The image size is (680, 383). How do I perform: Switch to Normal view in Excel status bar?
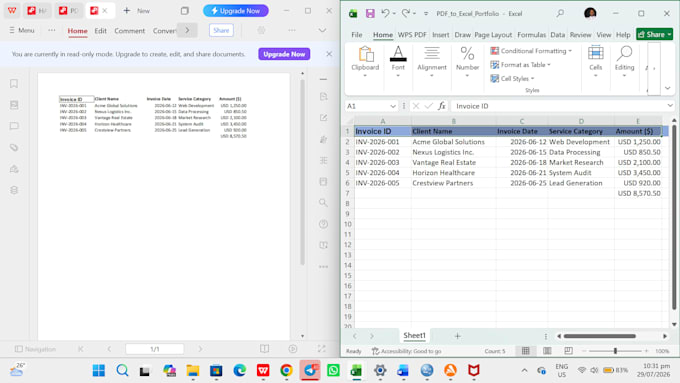[x=526, y=351]
